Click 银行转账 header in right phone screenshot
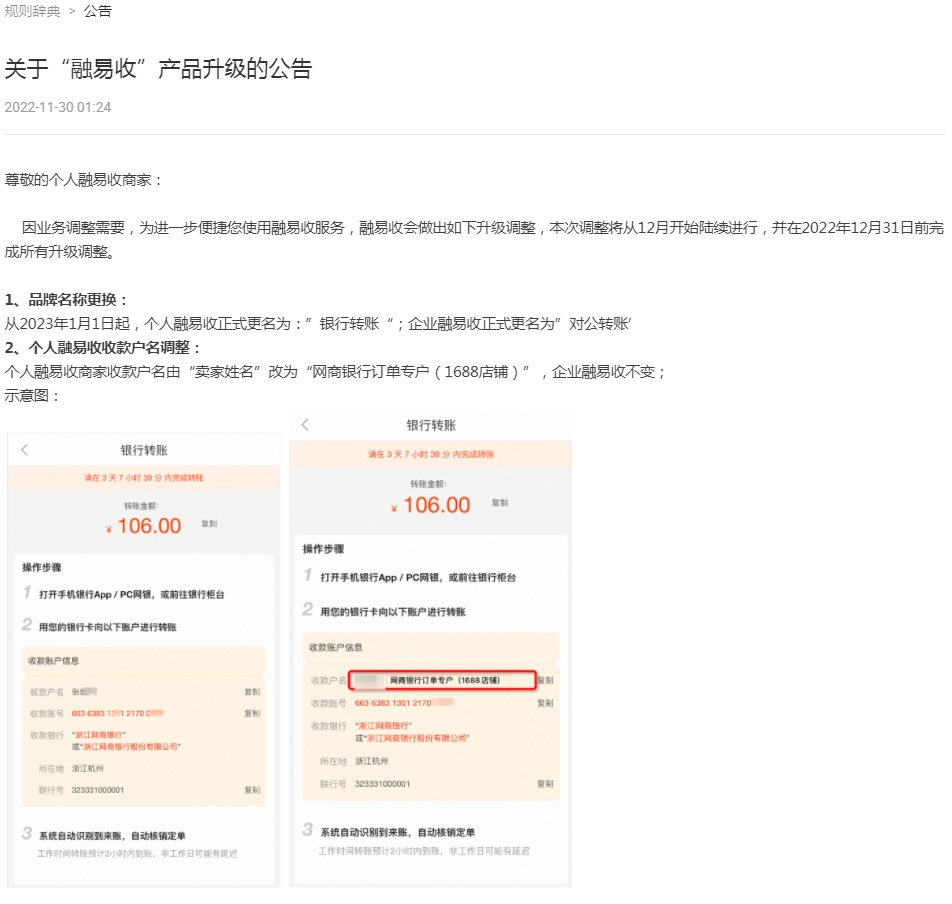The width and height of the screenshot is (952, 904). [431, 426]
